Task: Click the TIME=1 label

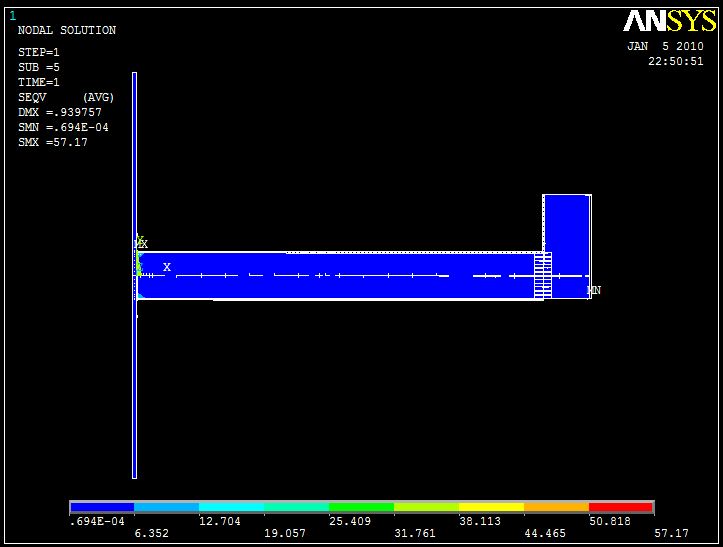Action: [x=39, y=82]
